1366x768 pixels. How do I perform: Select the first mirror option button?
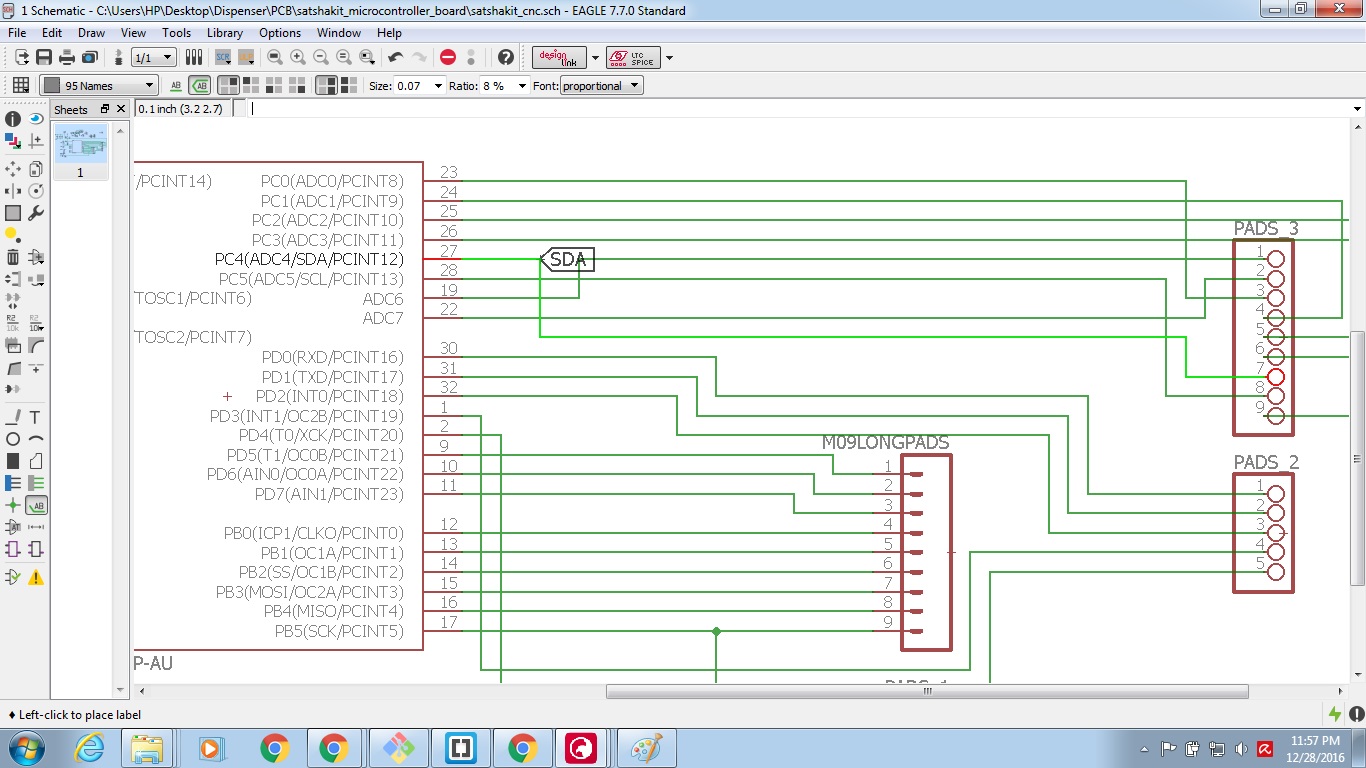(x=326, y=86)
